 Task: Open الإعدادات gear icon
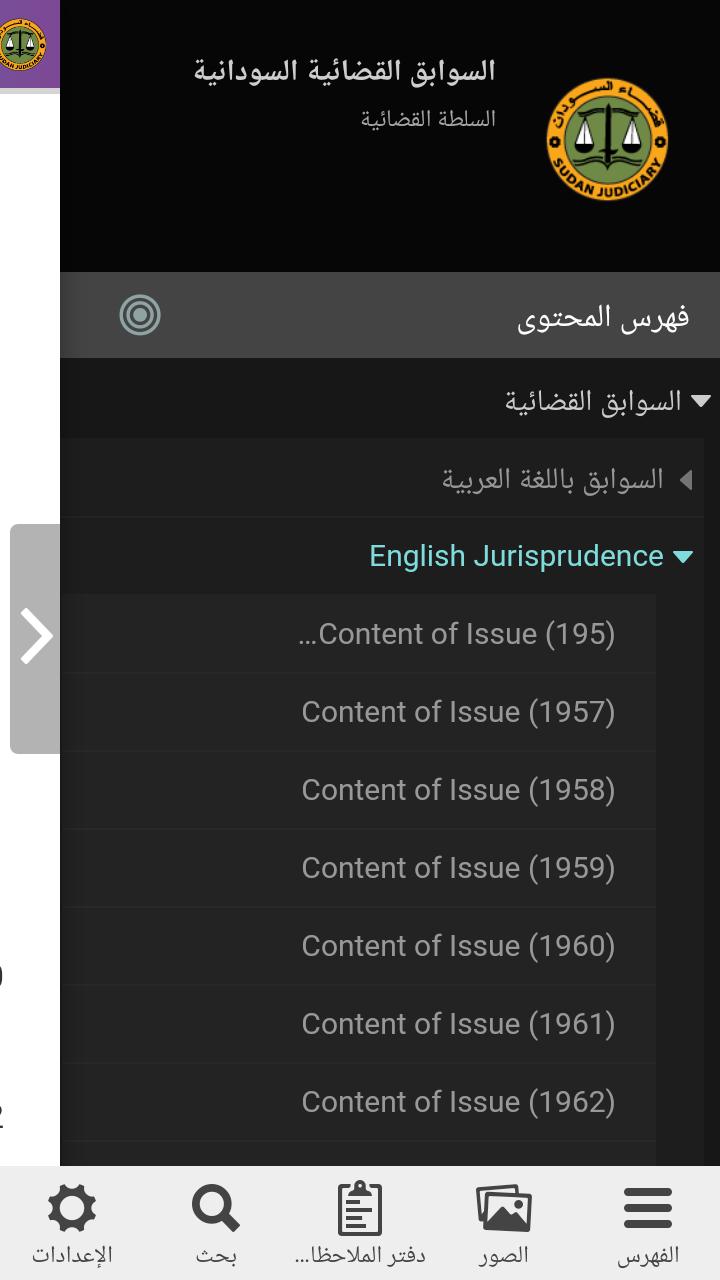(72, 1209)
